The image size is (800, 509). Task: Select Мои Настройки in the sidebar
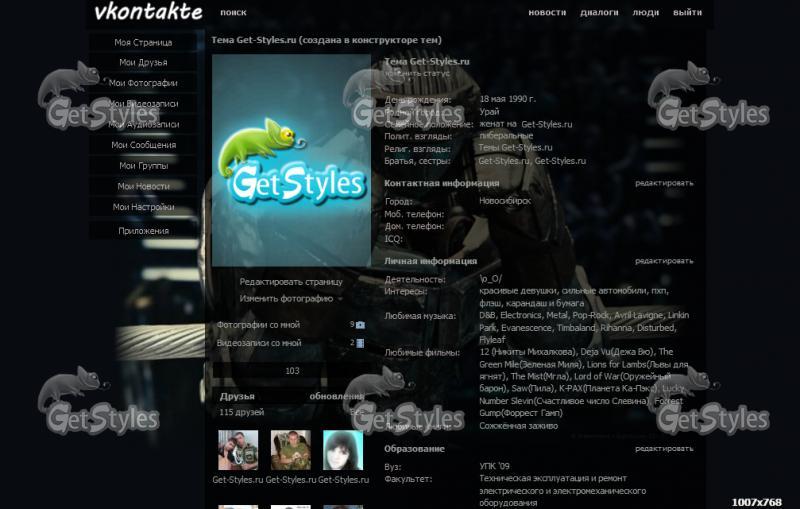tap(143, 207)
